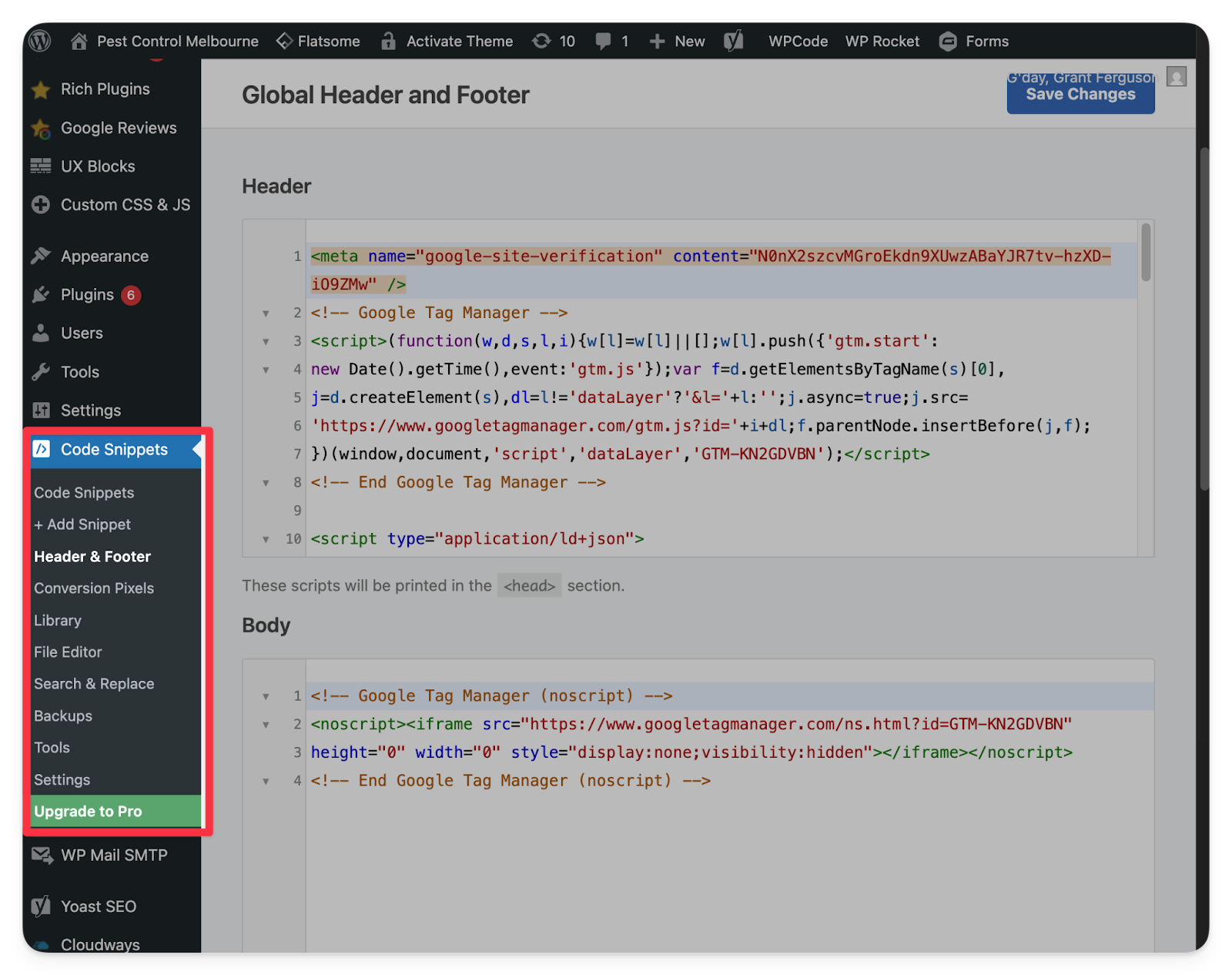Click the Plugins plug icon in sidebar
The height and width of the screenshot is (975, 1232).
(x=41, y=295)
